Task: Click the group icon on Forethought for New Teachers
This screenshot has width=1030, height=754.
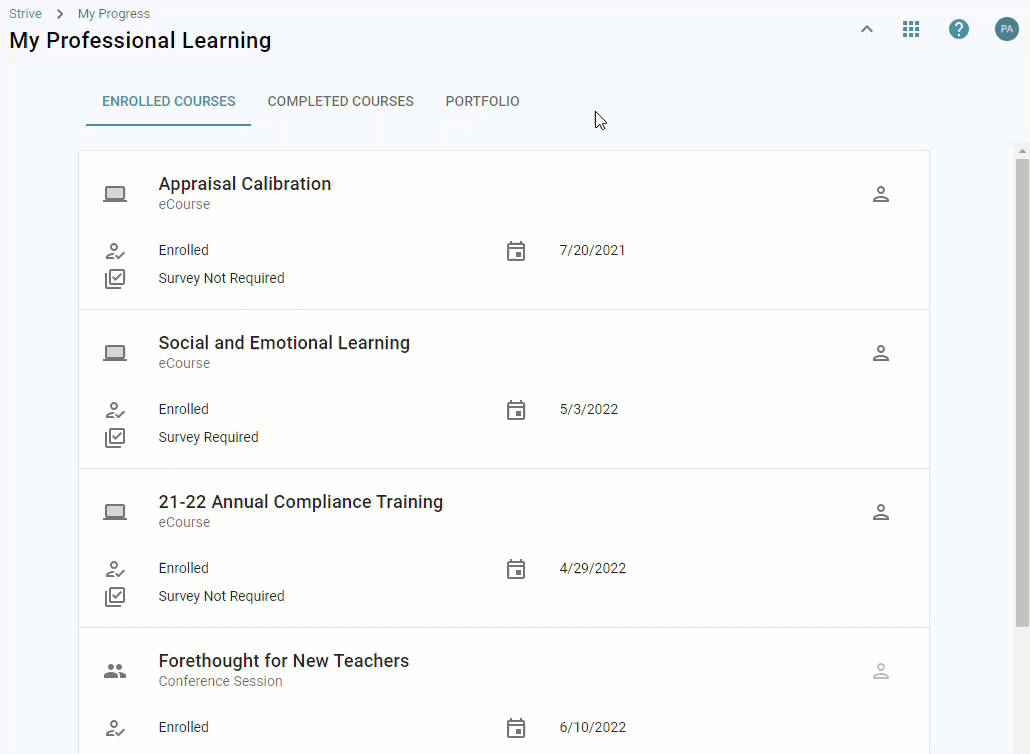Action: click(x=115, y=669)
